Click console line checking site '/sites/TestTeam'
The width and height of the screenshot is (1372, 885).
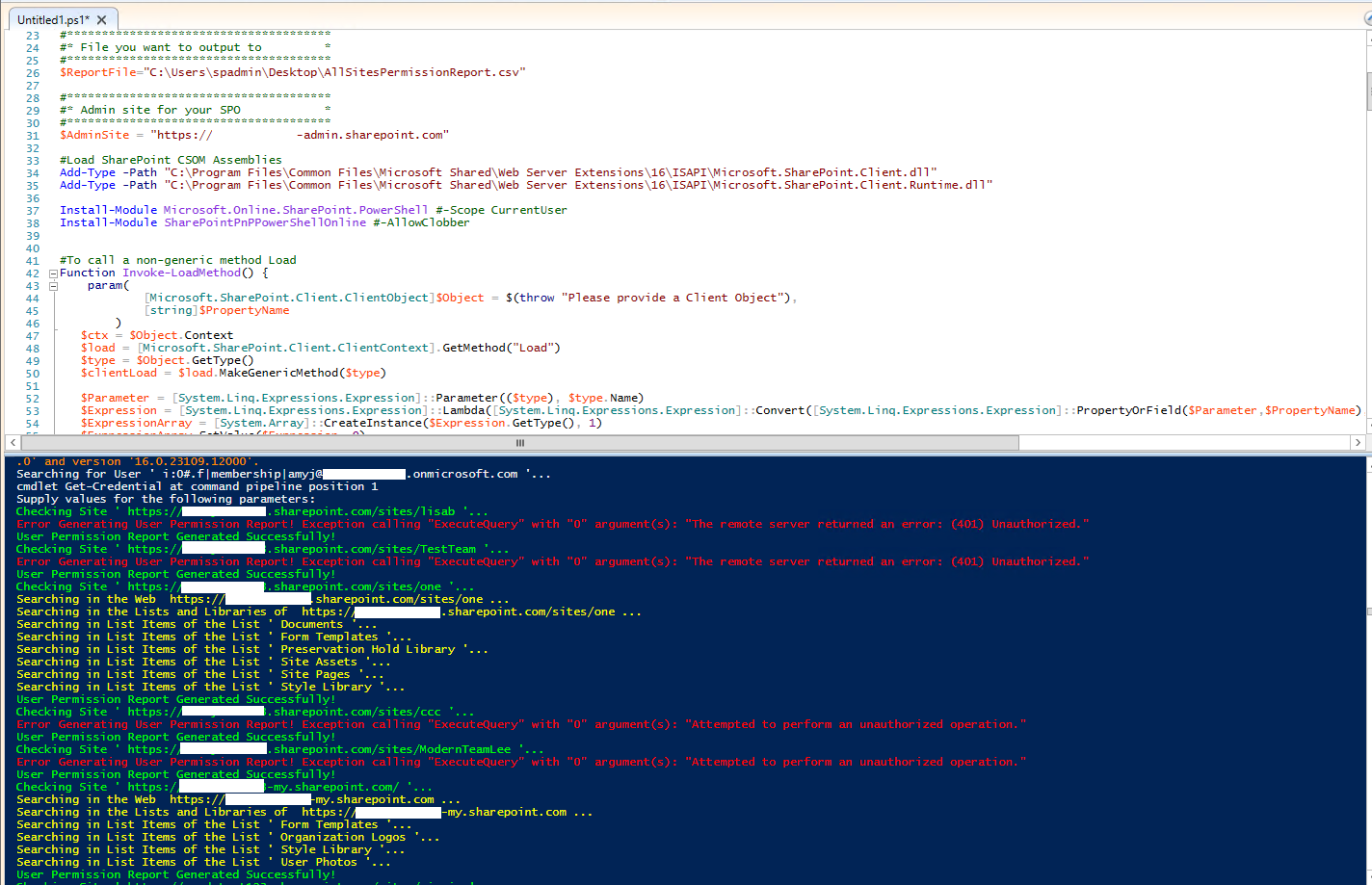[263, 550]
